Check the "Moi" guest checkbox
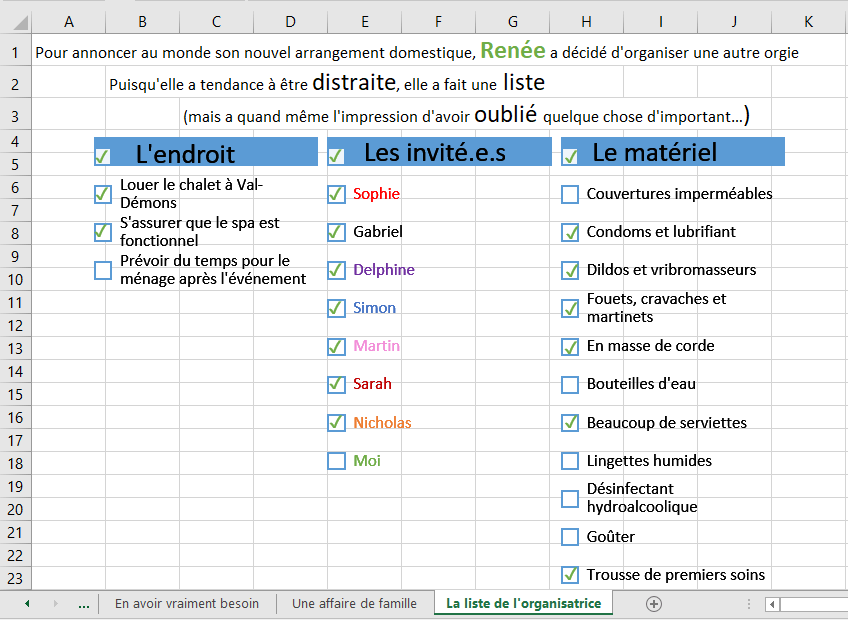This screenshot has width=848, height=620. pos(336,461)
